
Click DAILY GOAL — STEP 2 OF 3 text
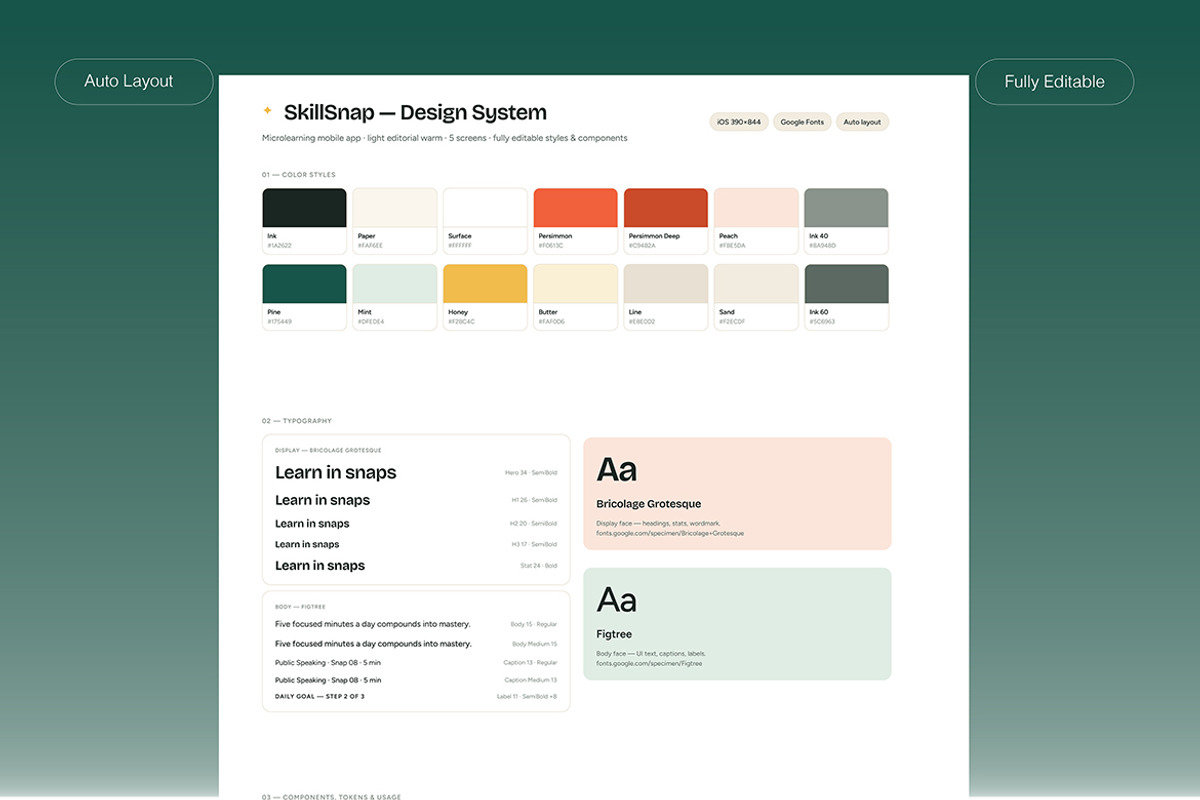[320, 696]
